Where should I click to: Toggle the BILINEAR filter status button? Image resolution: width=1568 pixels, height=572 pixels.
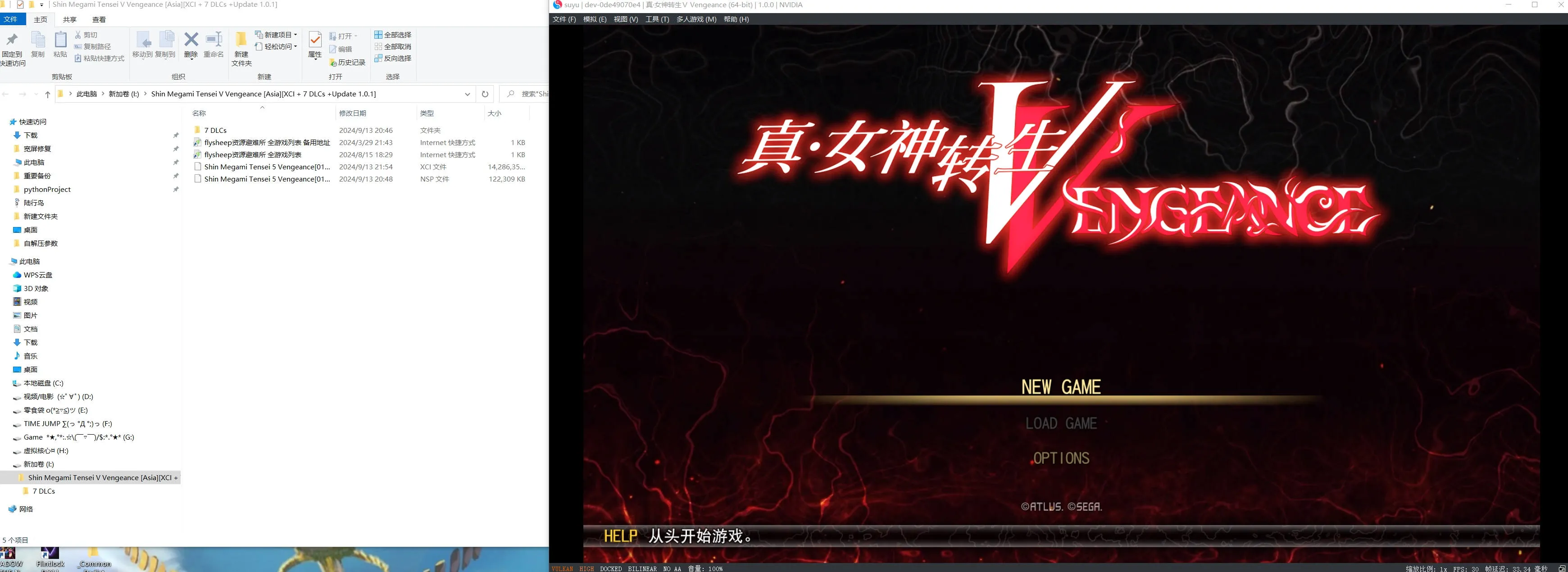642,568
